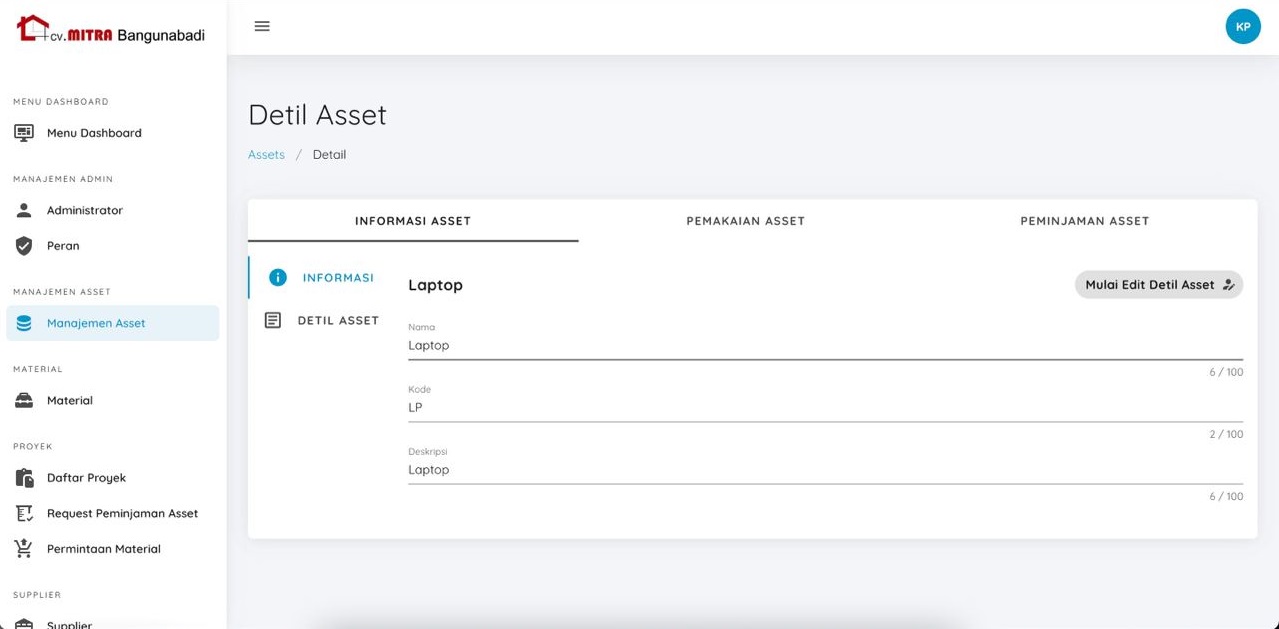This screenshot has height=629, width=1279.
Task: Click the Deskripsi input field
Action: pos(825,470)
